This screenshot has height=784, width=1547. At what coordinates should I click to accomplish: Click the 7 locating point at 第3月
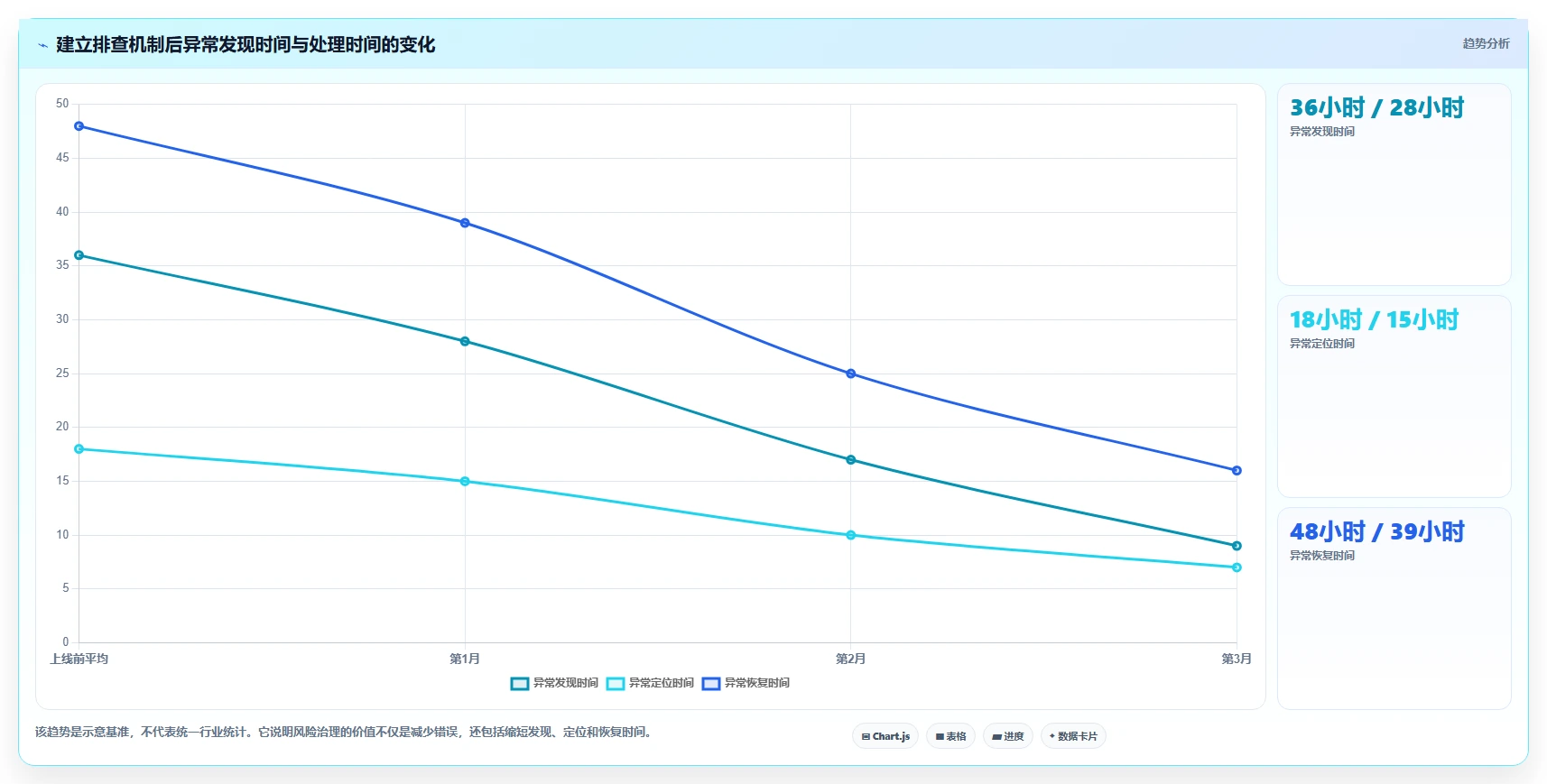(x=1237, y=567)
